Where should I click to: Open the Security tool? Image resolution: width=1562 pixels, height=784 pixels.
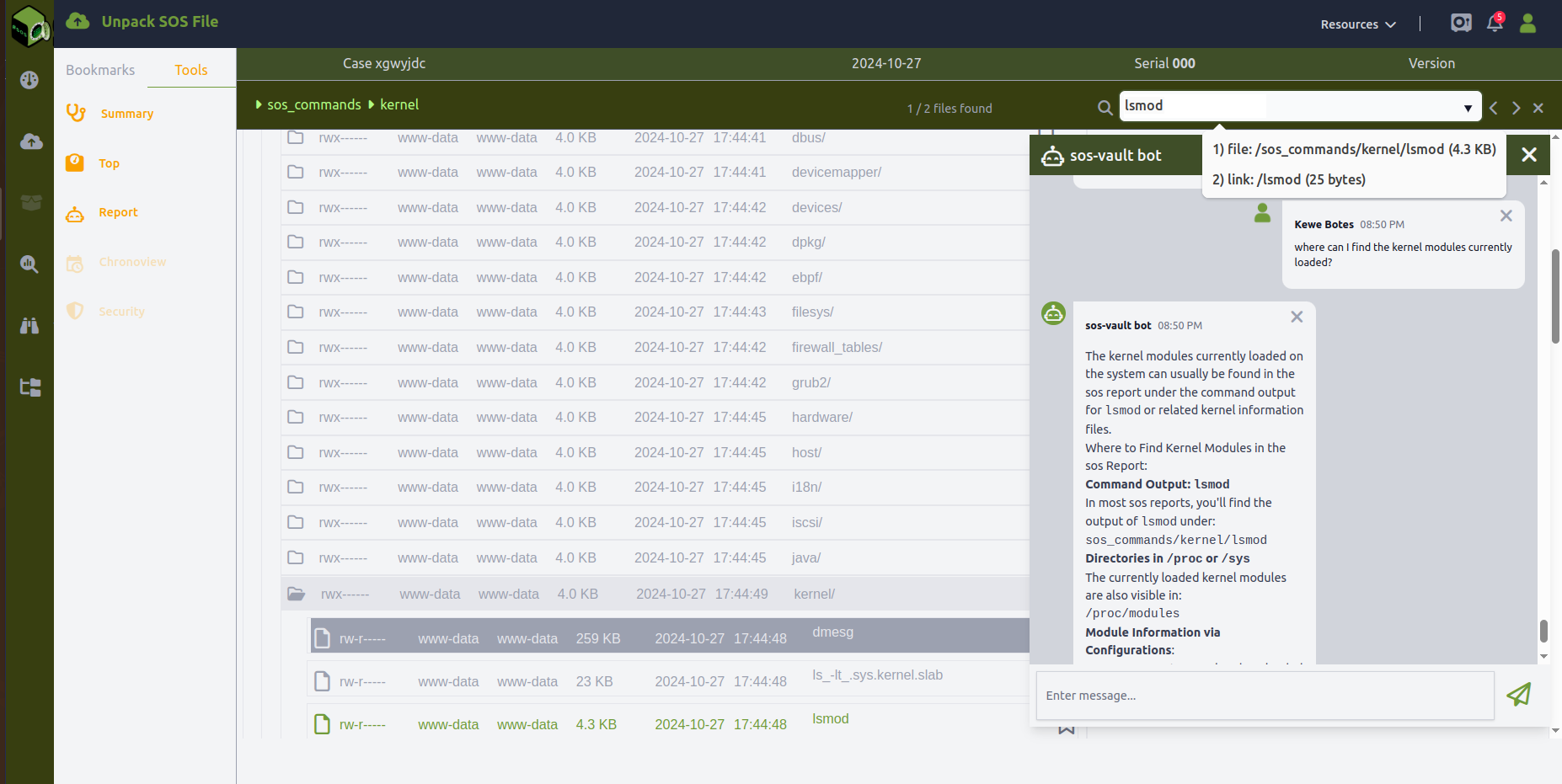pyautogui.click(x=121, y=312)
